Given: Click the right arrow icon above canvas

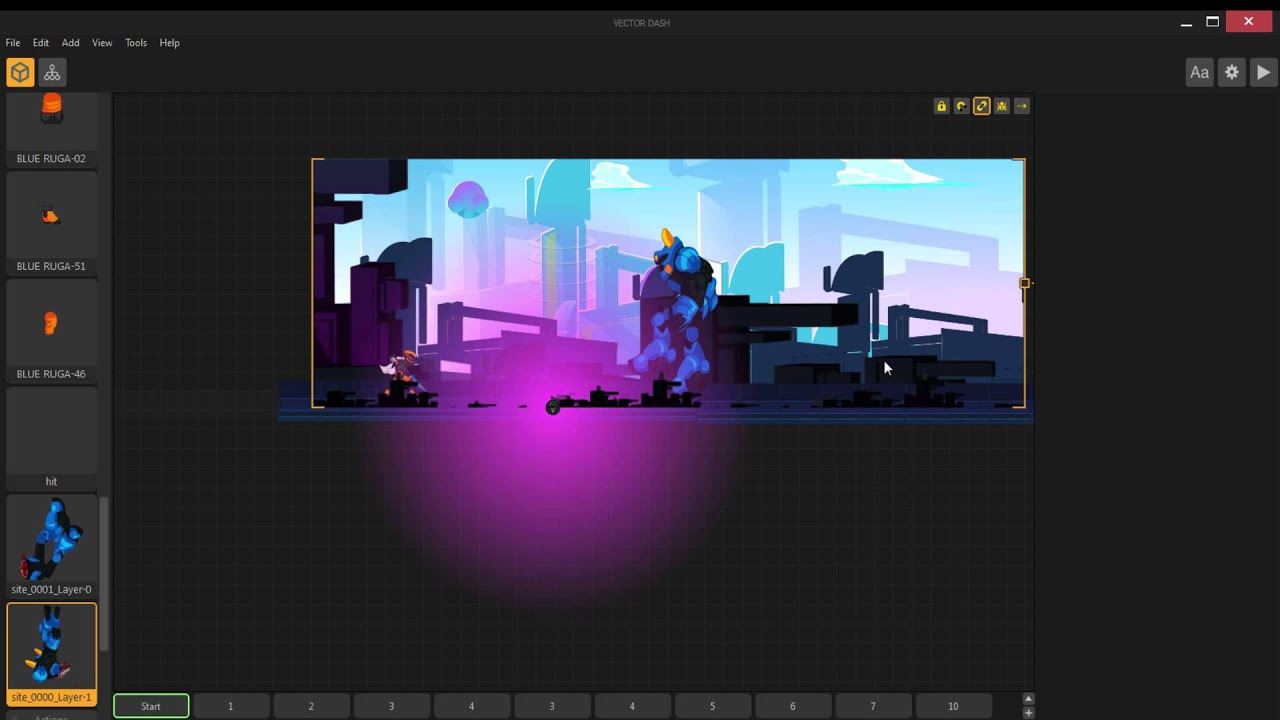Looking at the screenshot, I should (1021, 106).
